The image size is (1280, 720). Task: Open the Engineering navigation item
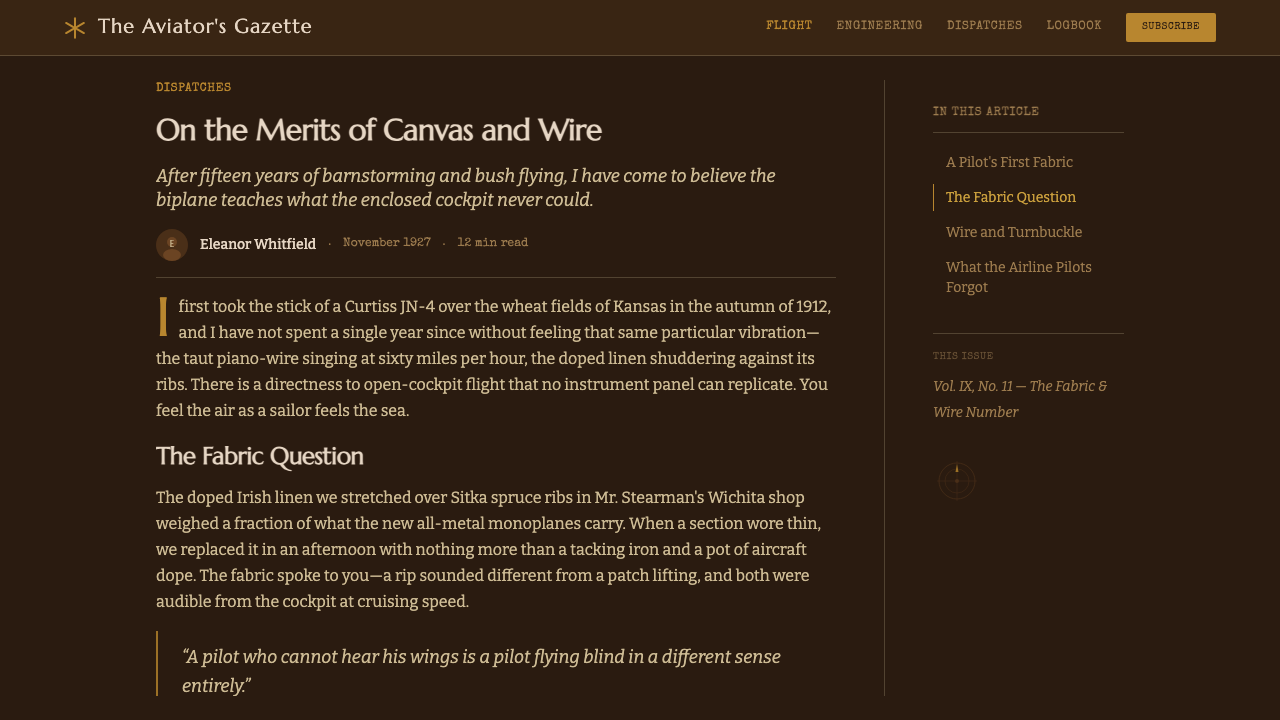pos(880,26)
